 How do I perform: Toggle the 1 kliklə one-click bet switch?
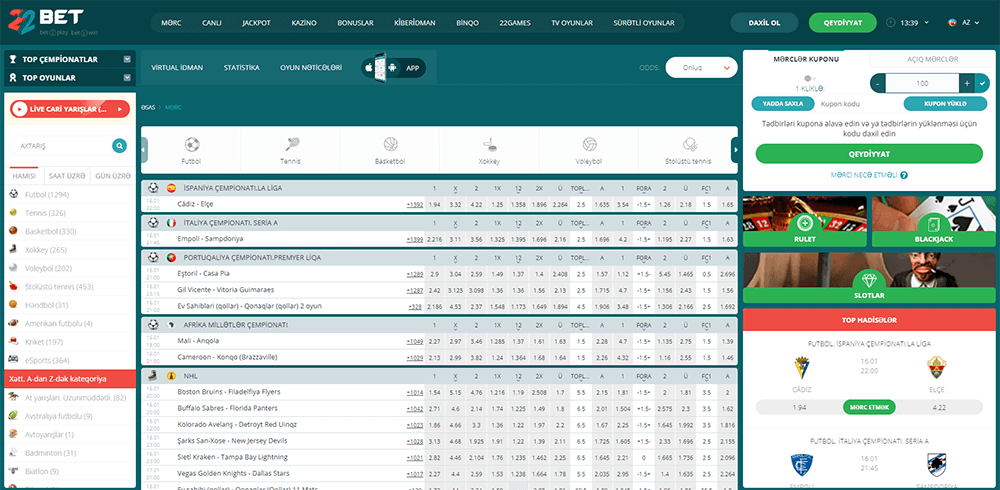(810, 78)
